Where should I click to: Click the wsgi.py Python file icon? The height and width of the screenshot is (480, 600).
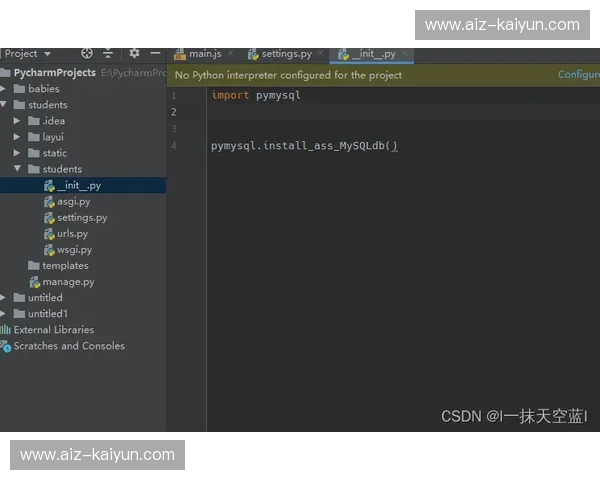pos(49,249)
